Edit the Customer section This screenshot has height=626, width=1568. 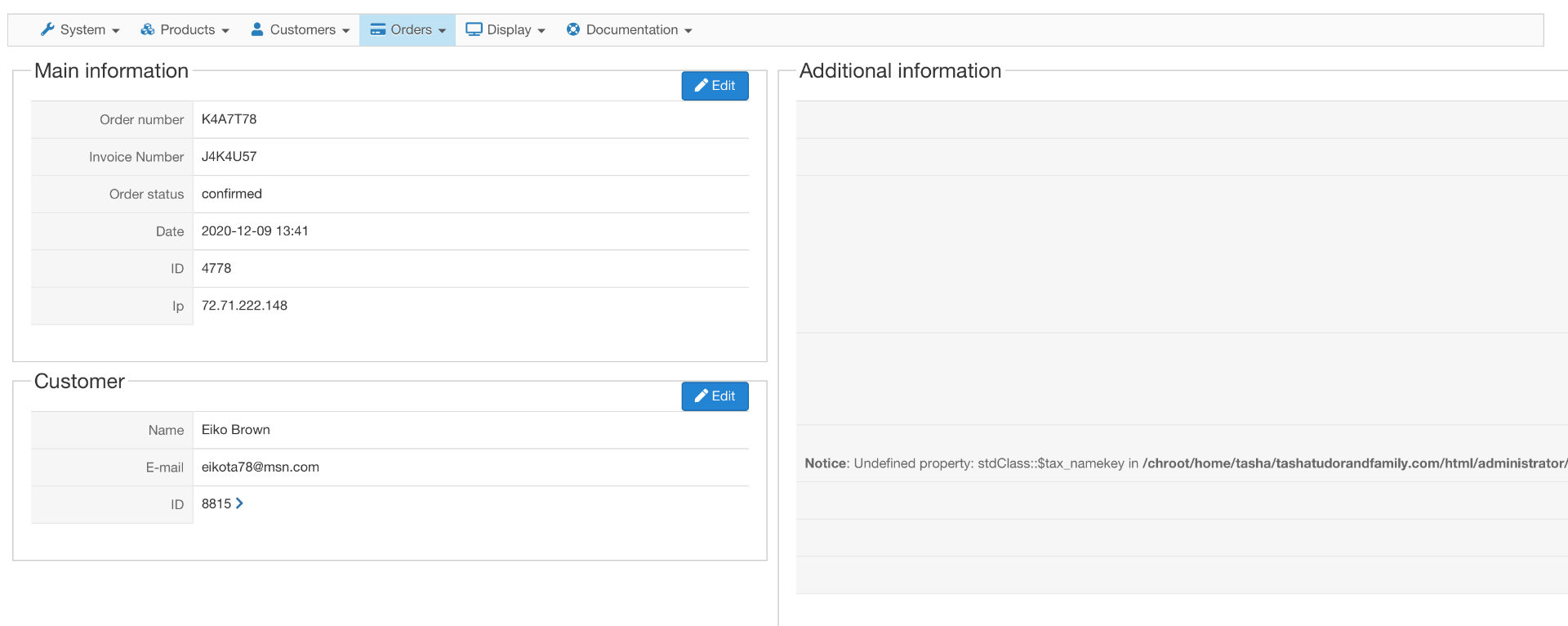click(715, 396)
